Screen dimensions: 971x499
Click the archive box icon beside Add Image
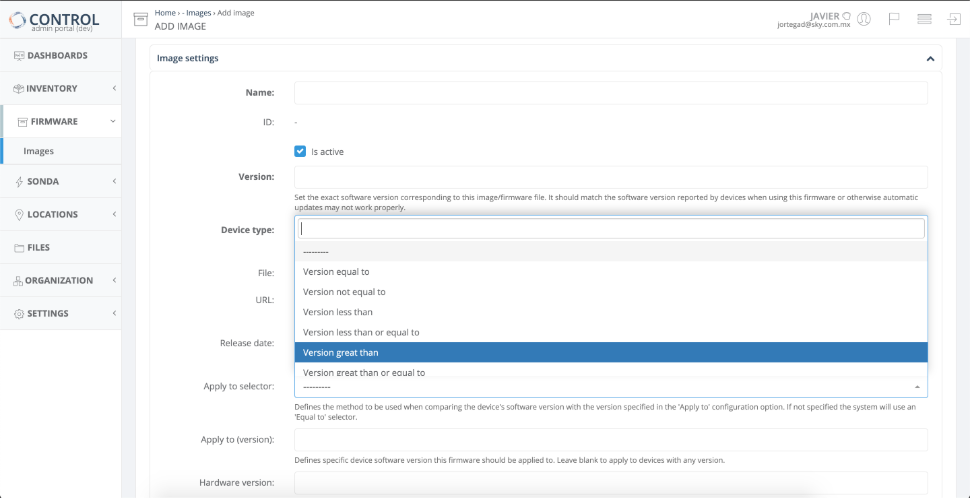coord(141,19)
